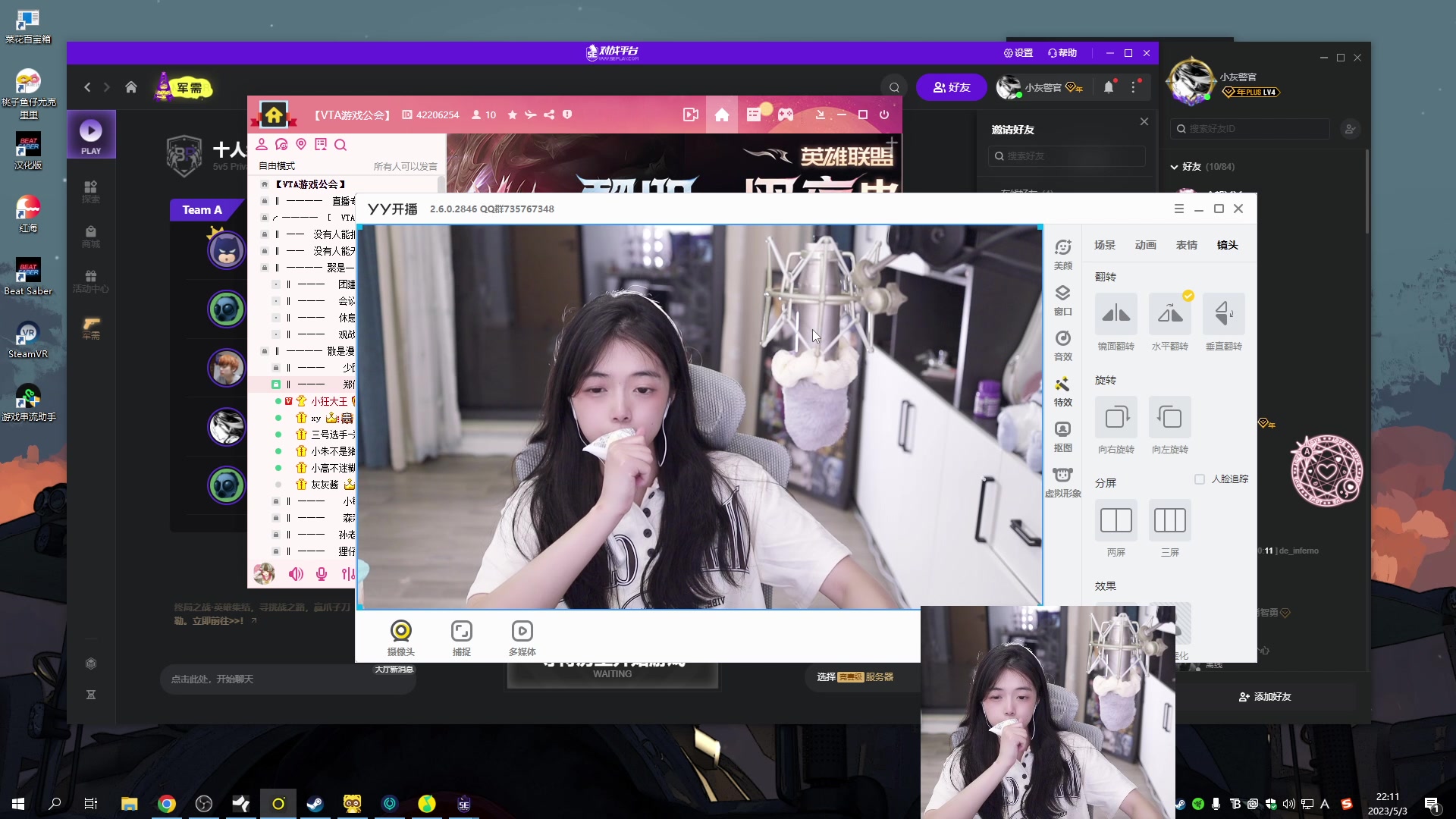The image size is (1456, 819).
Task: Select the 多媒体 media source
Action: tap(522, 638)
